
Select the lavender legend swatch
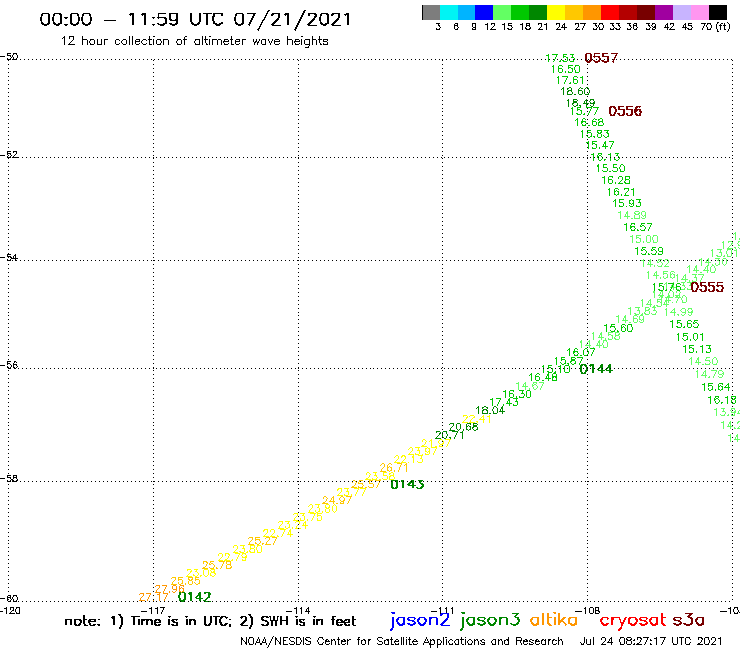coord(681,12)
